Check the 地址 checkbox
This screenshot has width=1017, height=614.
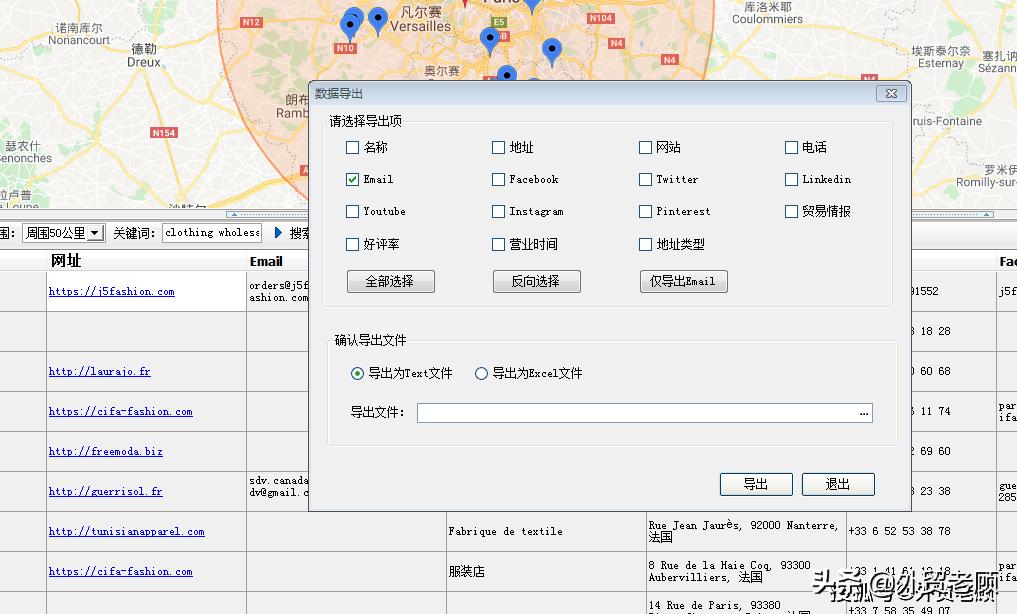click(498, 147)
